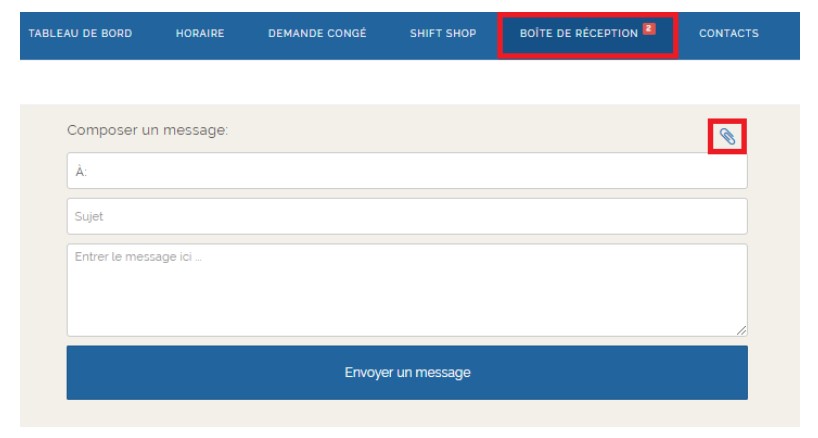This screenshot has height=438, width=818.
Task: Click the 'Sujet' placeholder text
Action: [x=89, y=216]
